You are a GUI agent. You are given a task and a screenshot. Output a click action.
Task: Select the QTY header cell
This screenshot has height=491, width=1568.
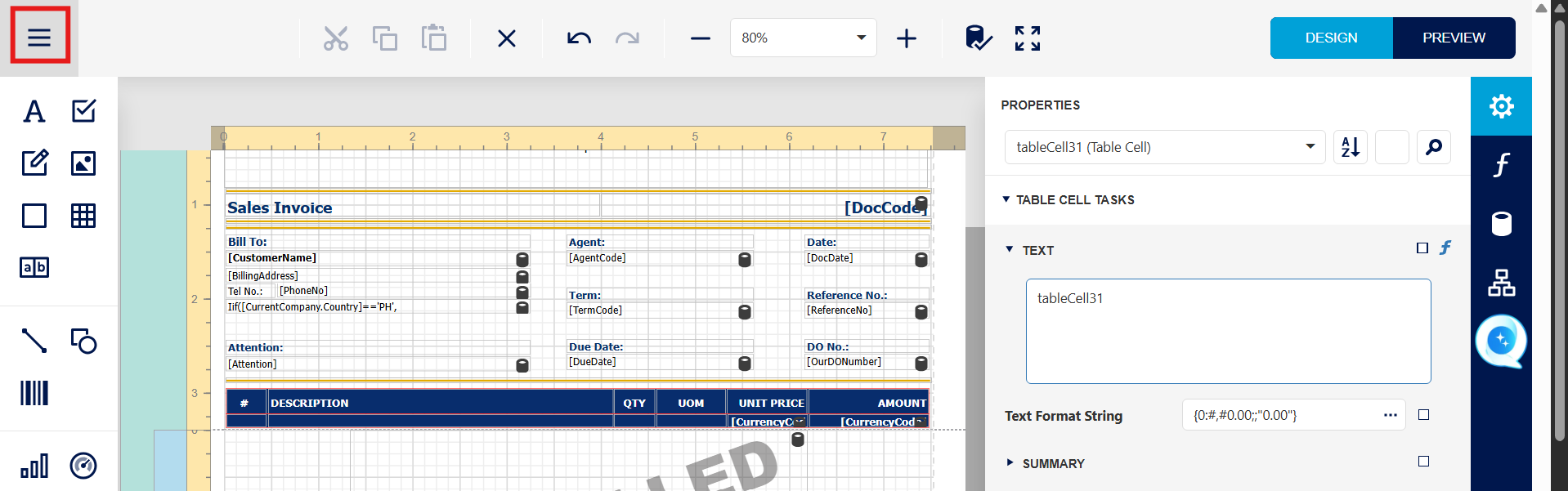(634, 403)
